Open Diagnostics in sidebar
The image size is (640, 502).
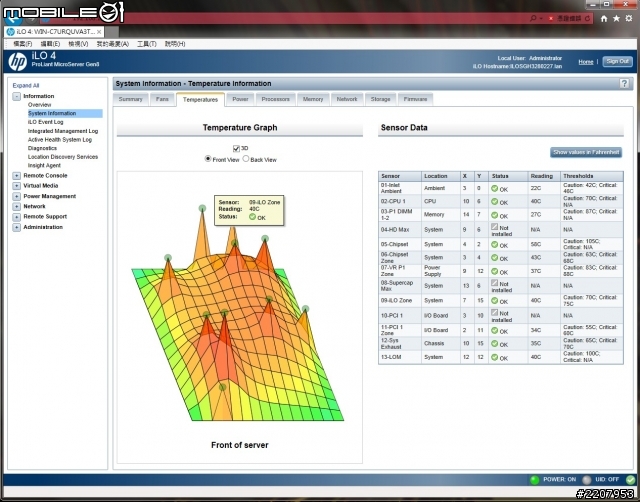tap(42, 148)
